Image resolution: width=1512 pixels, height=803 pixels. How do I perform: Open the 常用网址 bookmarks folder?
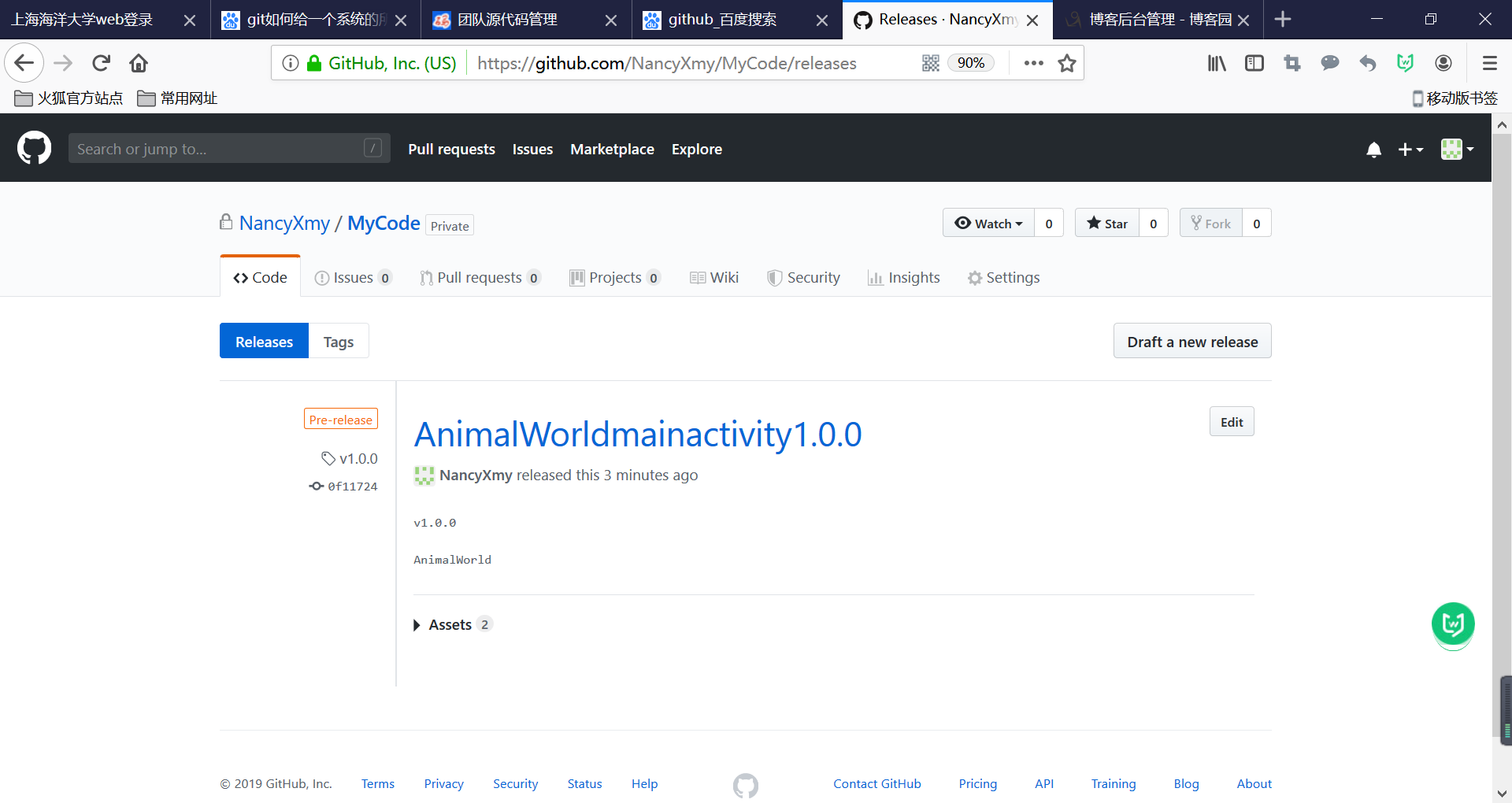pyautogui.click(x=177, y=98)
